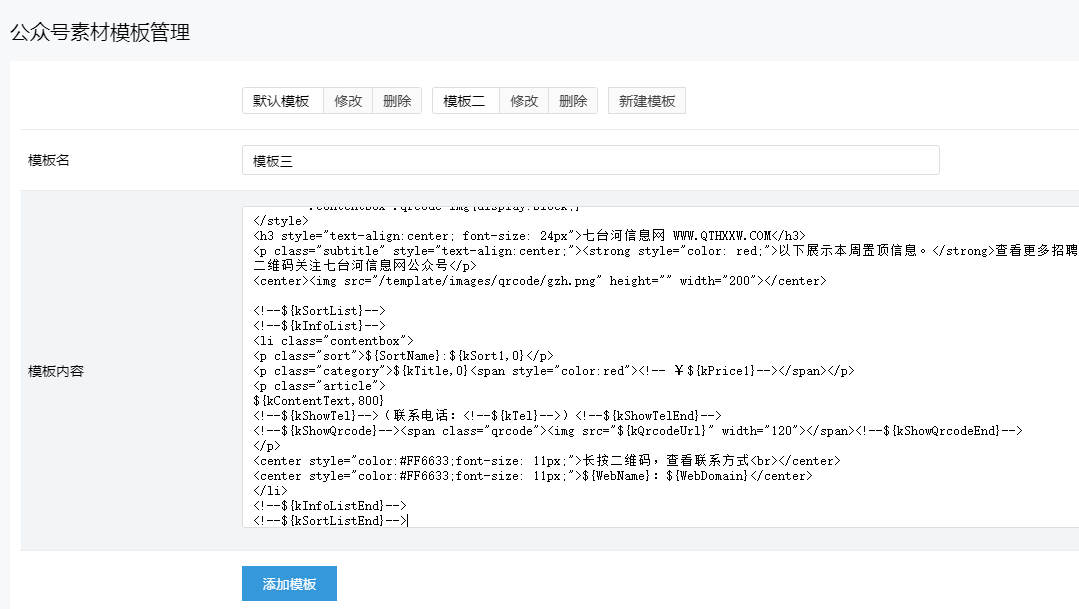Screen dimensions: 1079x609
Task: Click the 长按二维码，查看联系方式 center line
Action: coord(546,461)
